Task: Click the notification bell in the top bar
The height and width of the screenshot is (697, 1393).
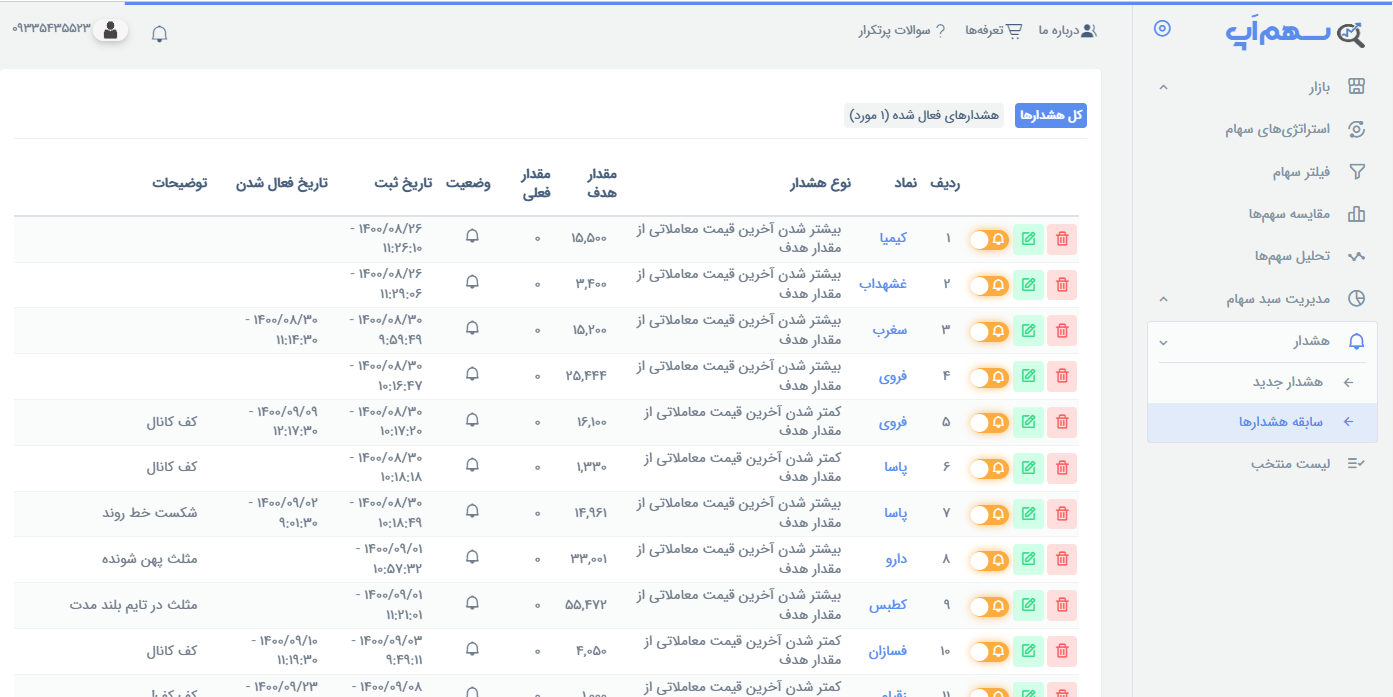Action: tap(159, 34)
